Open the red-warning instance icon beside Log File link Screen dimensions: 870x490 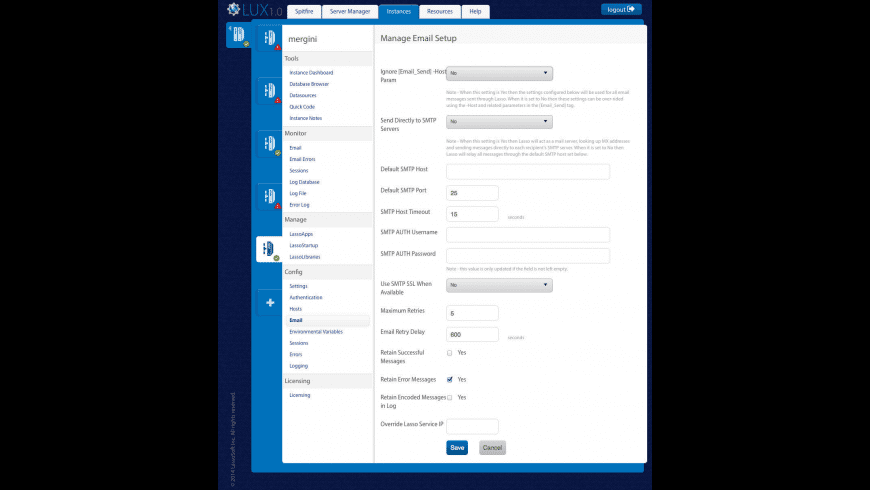pyautogui.click(x=269, y=196)
